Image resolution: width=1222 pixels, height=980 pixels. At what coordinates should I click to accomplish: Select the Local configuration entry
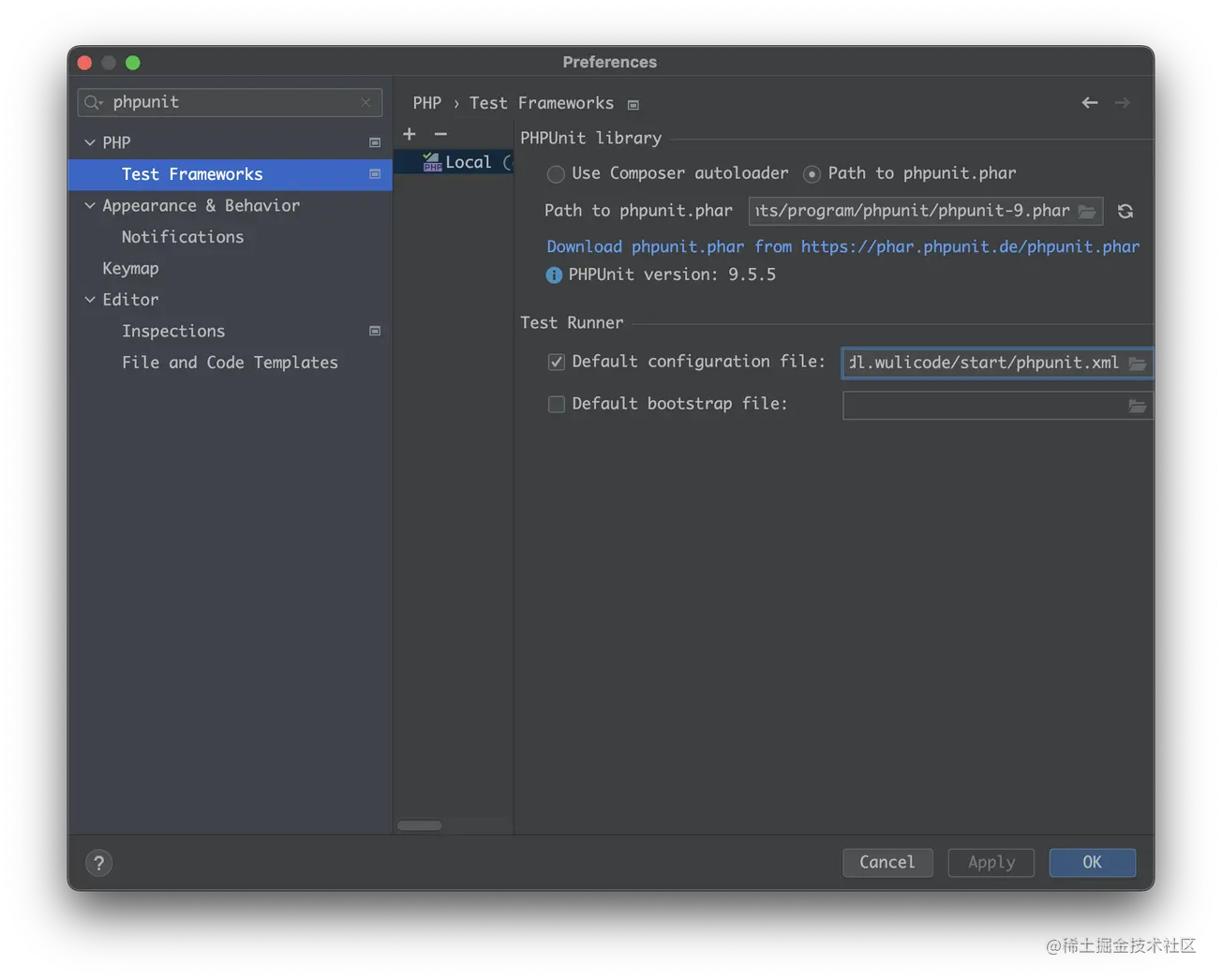tap(454, 162)
